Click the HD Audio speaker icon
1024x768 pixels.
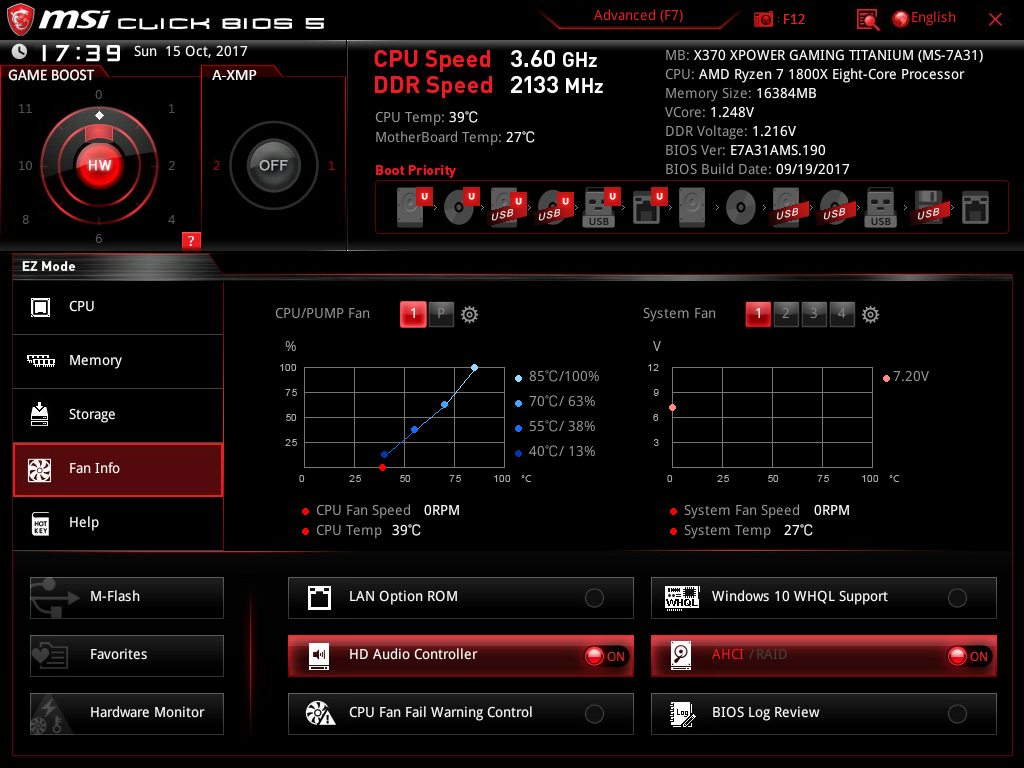pyautogui.click(x=319, y=655)
